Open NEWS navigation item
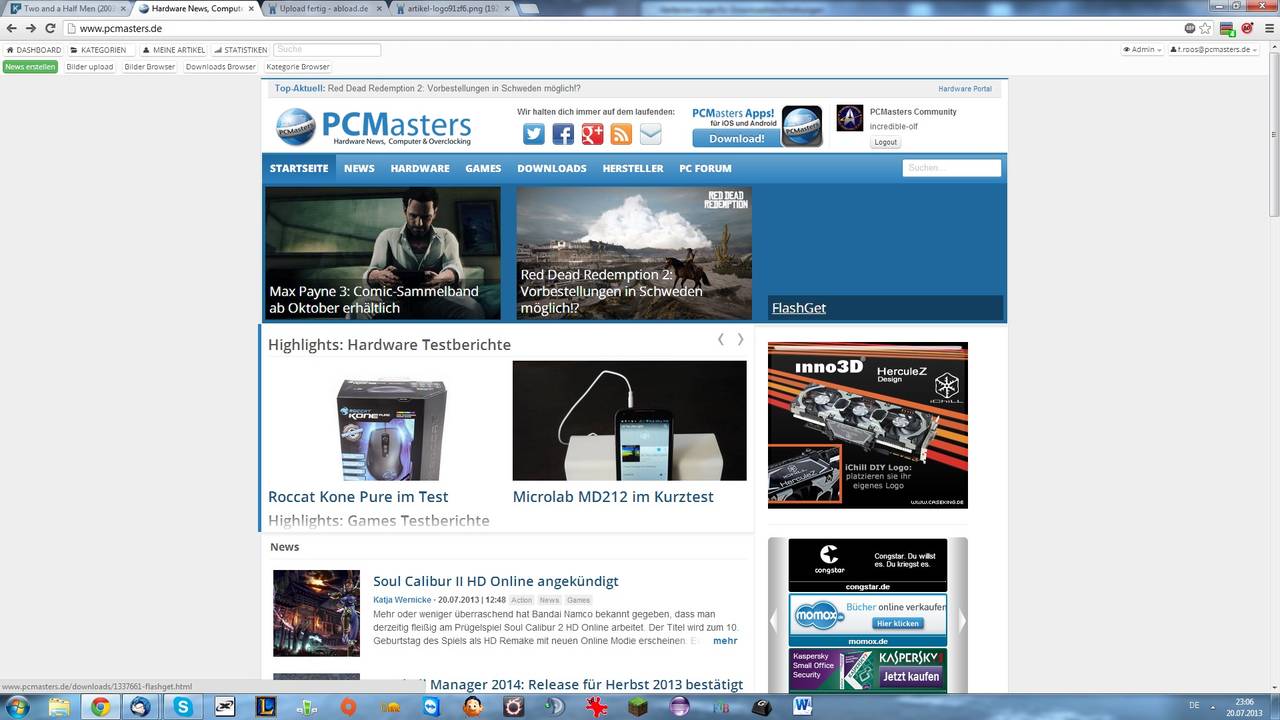The width and height of the screenshot is (1280, 720). point(359,168)
